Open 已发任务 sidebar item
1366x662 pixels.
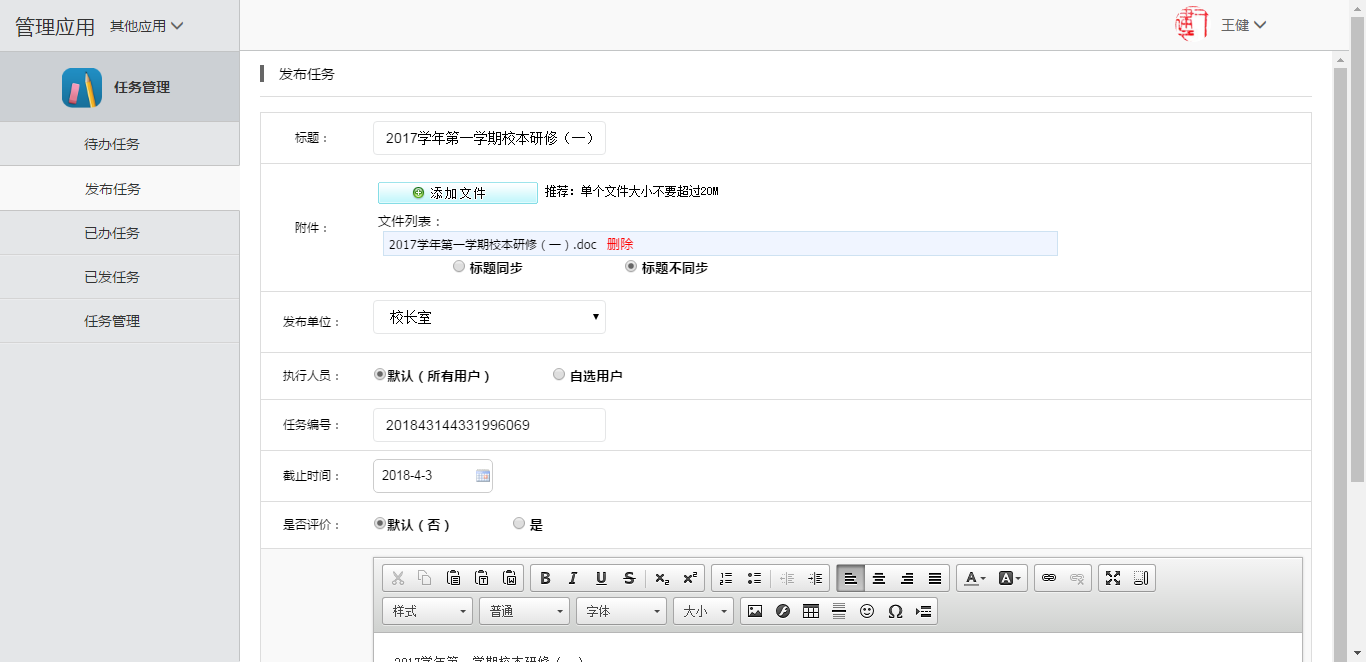pos(112,277)
